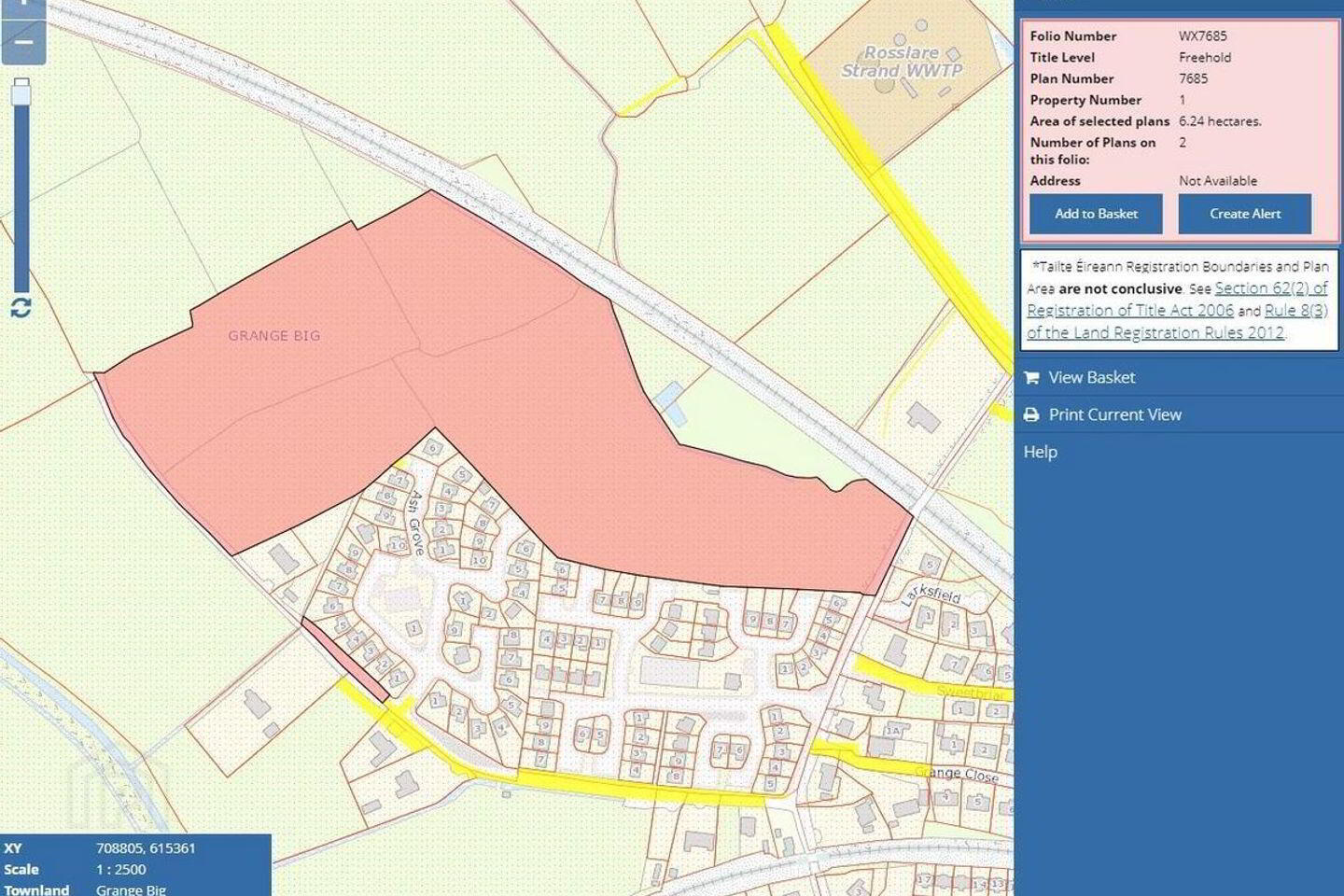The height and width of the screenshot is (896, 1344).
Task: Click the map refresh arrows icon
Action: point(21,307)
